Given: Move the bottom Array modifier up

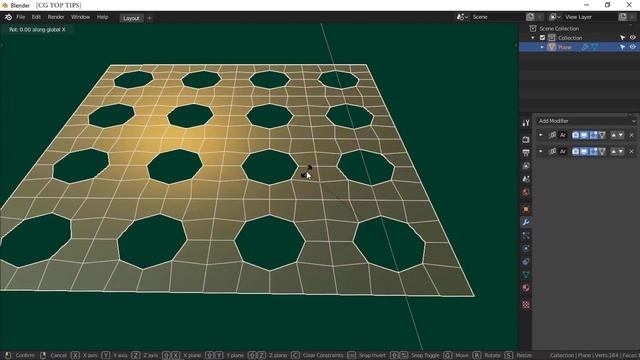Looking at the screenshot, I should 613,151.
